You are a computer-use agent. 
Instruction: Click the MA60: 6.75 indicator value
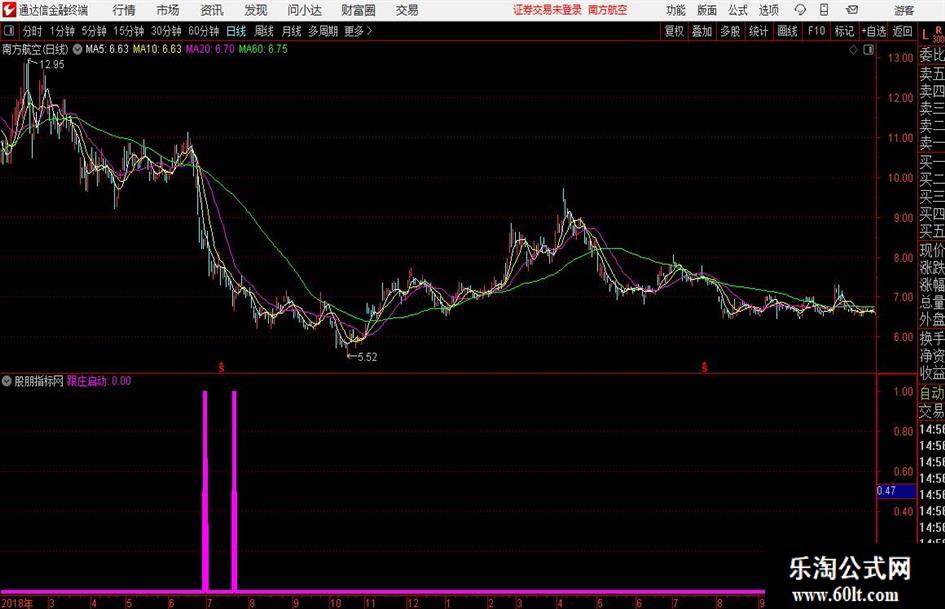[263, 49]
